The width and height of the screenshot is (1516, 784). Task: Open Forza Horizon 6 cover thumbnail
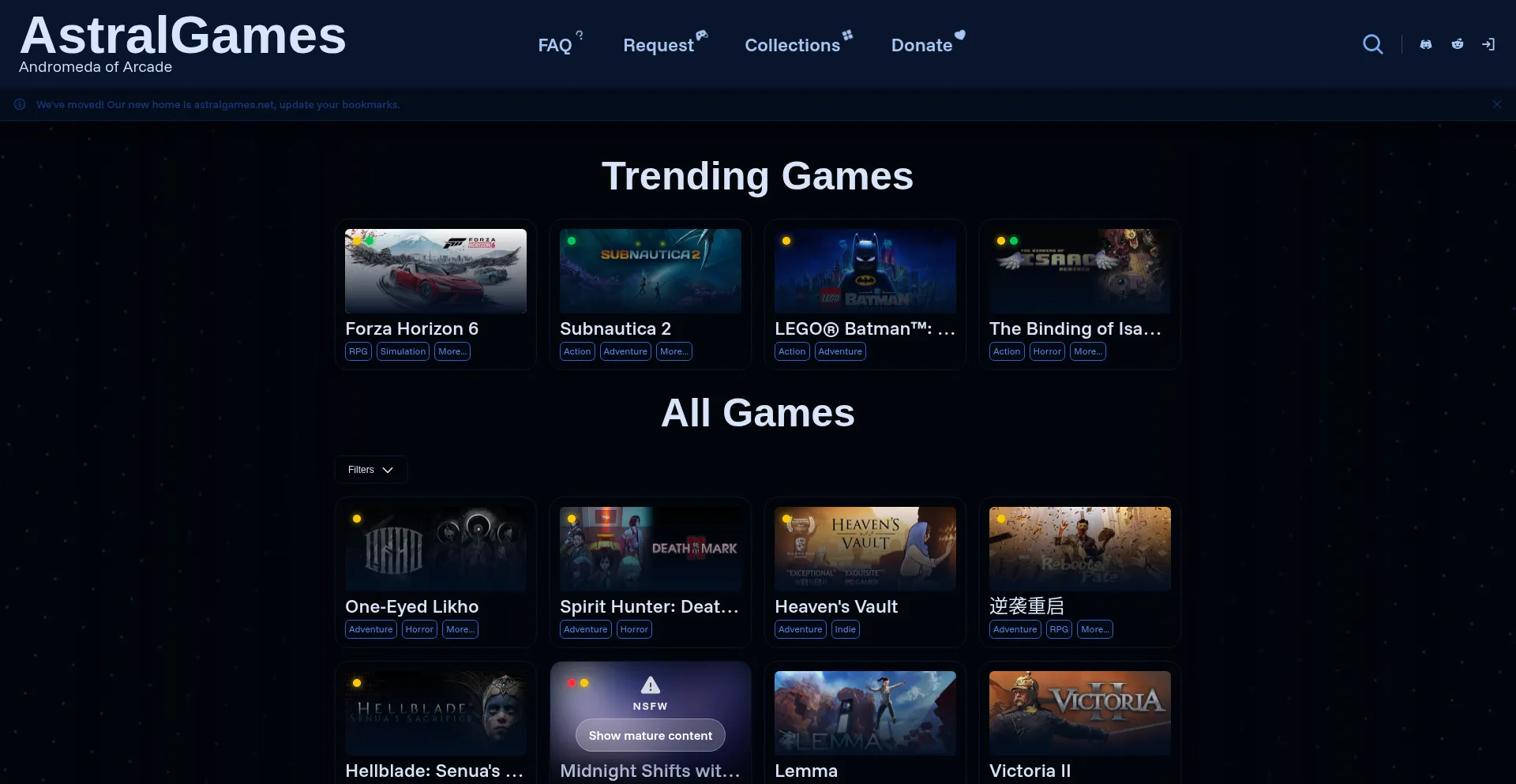436,271
